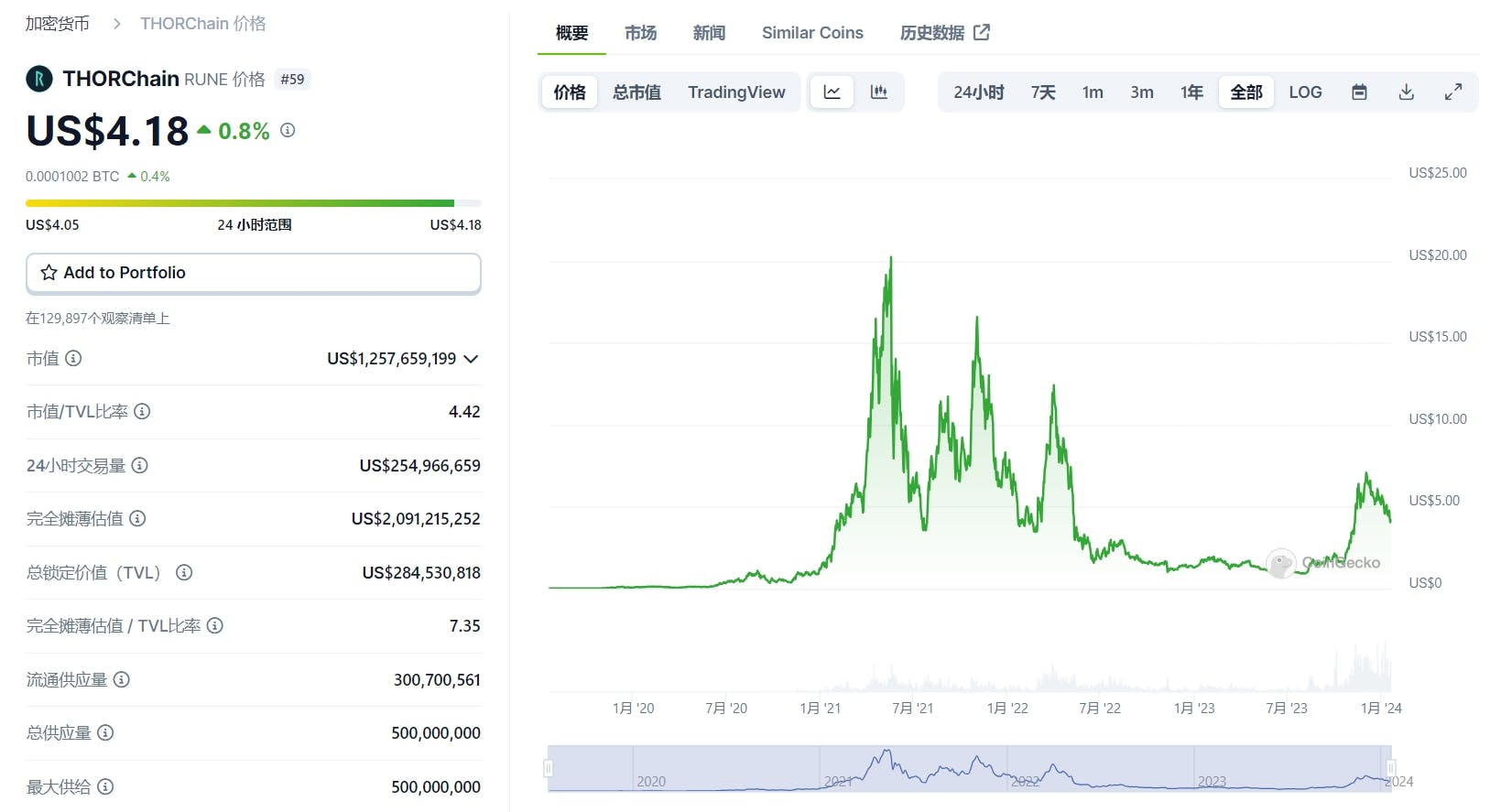Switch to the candlestick chart icon

pyautogui.click(x=878, y=92)
